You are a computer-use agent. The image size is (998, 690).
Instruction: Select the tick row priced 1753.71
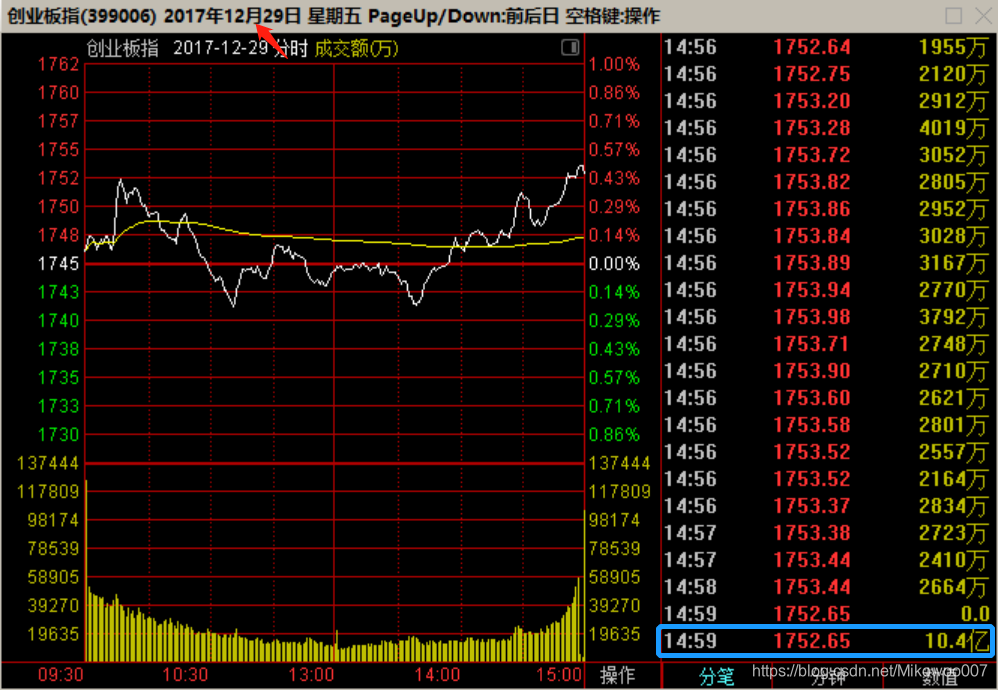[x=827, y=344]
